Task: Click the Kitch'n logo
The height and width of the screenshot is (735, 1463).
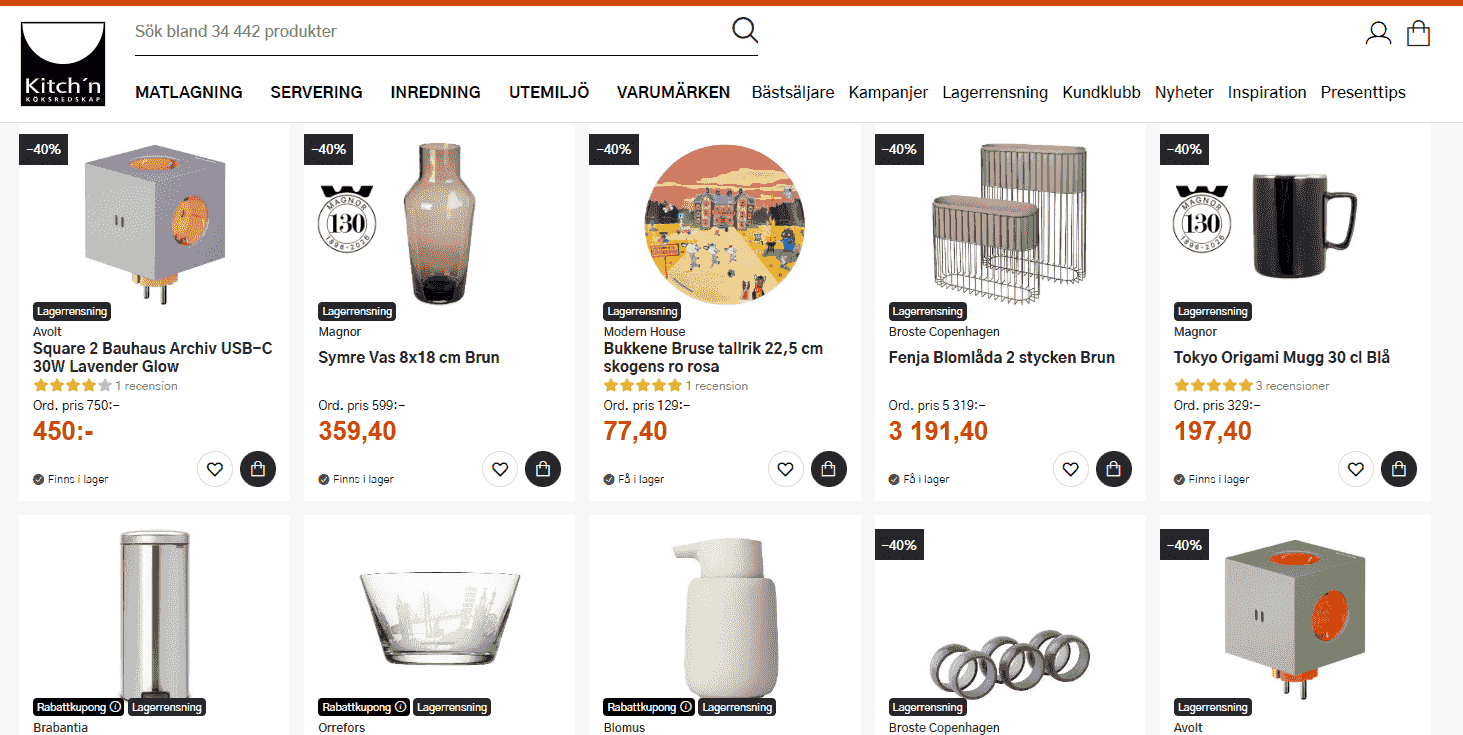Action: pos(62,64)
